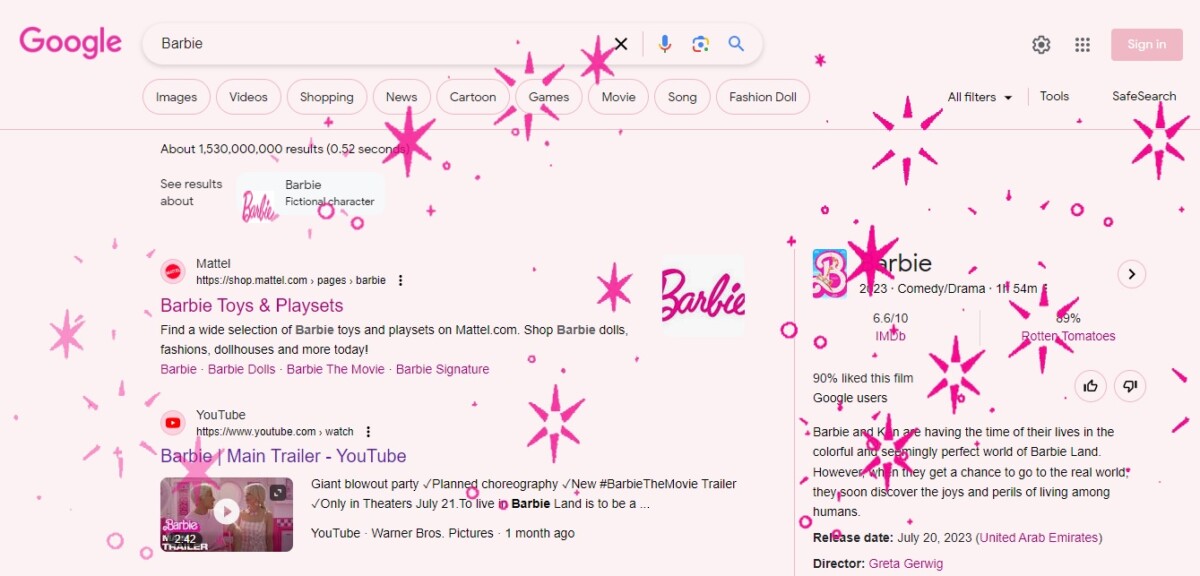Screen dimensions: 1200x576
Task: Click the YouTube site favicon
Action: pos(173,423)
